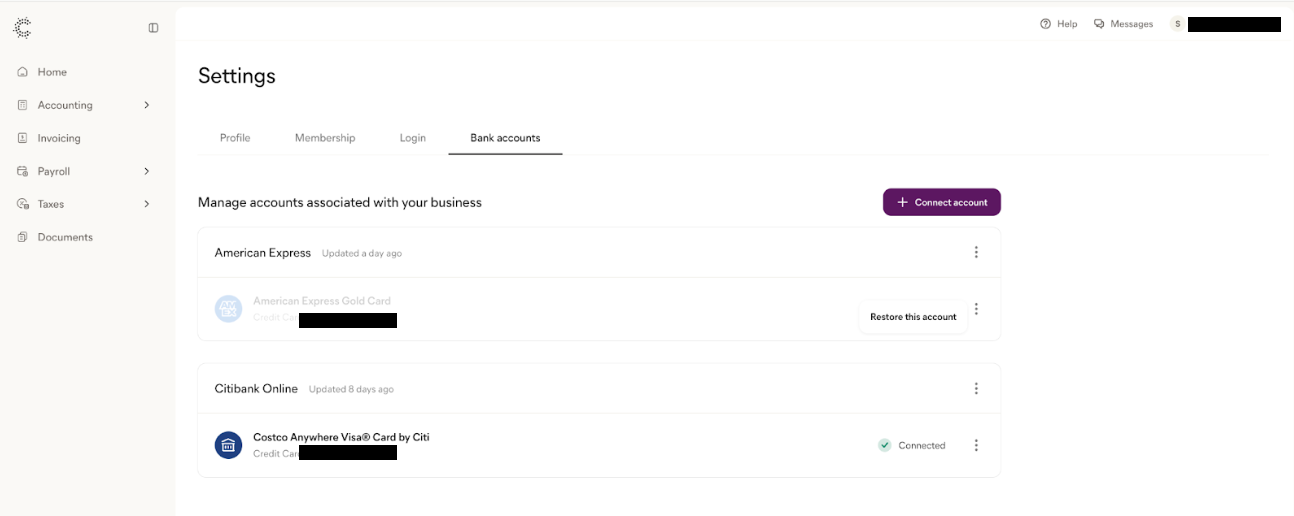1294x516 pixels.
Task: Open Documents from the sidebar
Action: [x=65, y=237]
